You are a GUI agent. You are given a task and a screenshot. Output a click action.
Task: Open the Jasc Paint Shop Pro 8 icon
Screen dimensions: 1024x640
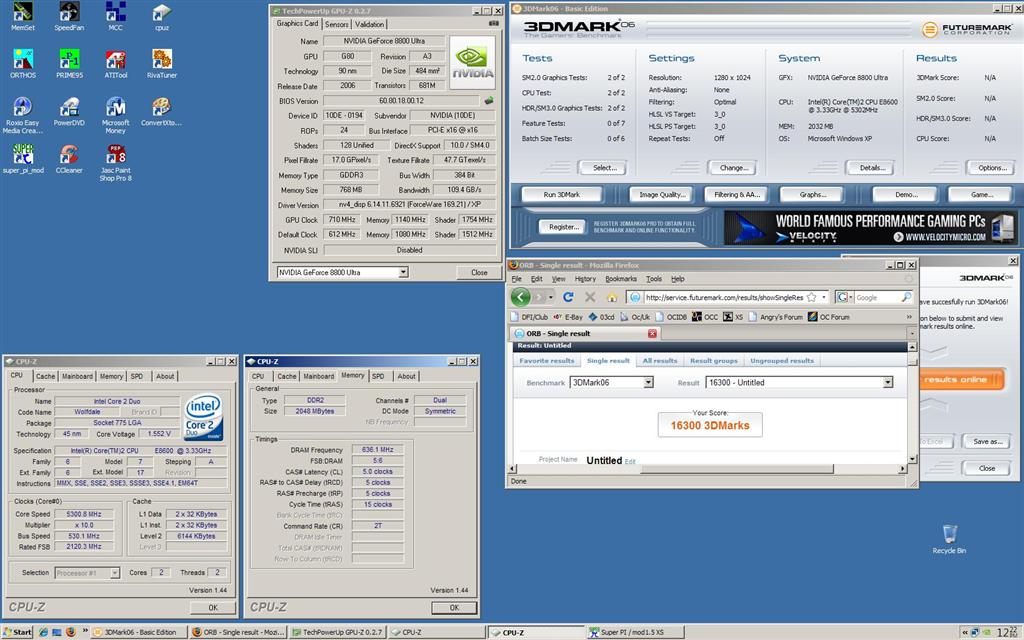pos(116,163)
